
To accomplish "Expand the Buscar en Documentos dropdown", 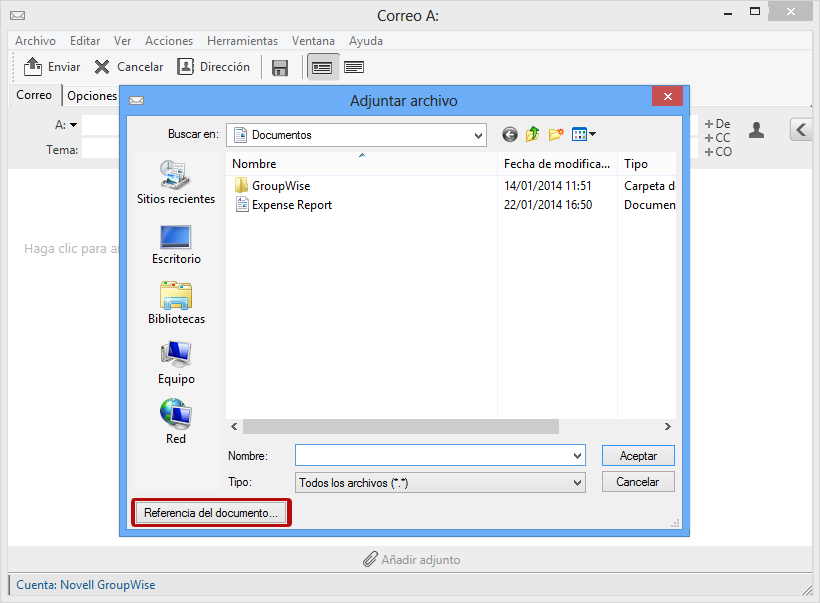I will coord(477,135).
